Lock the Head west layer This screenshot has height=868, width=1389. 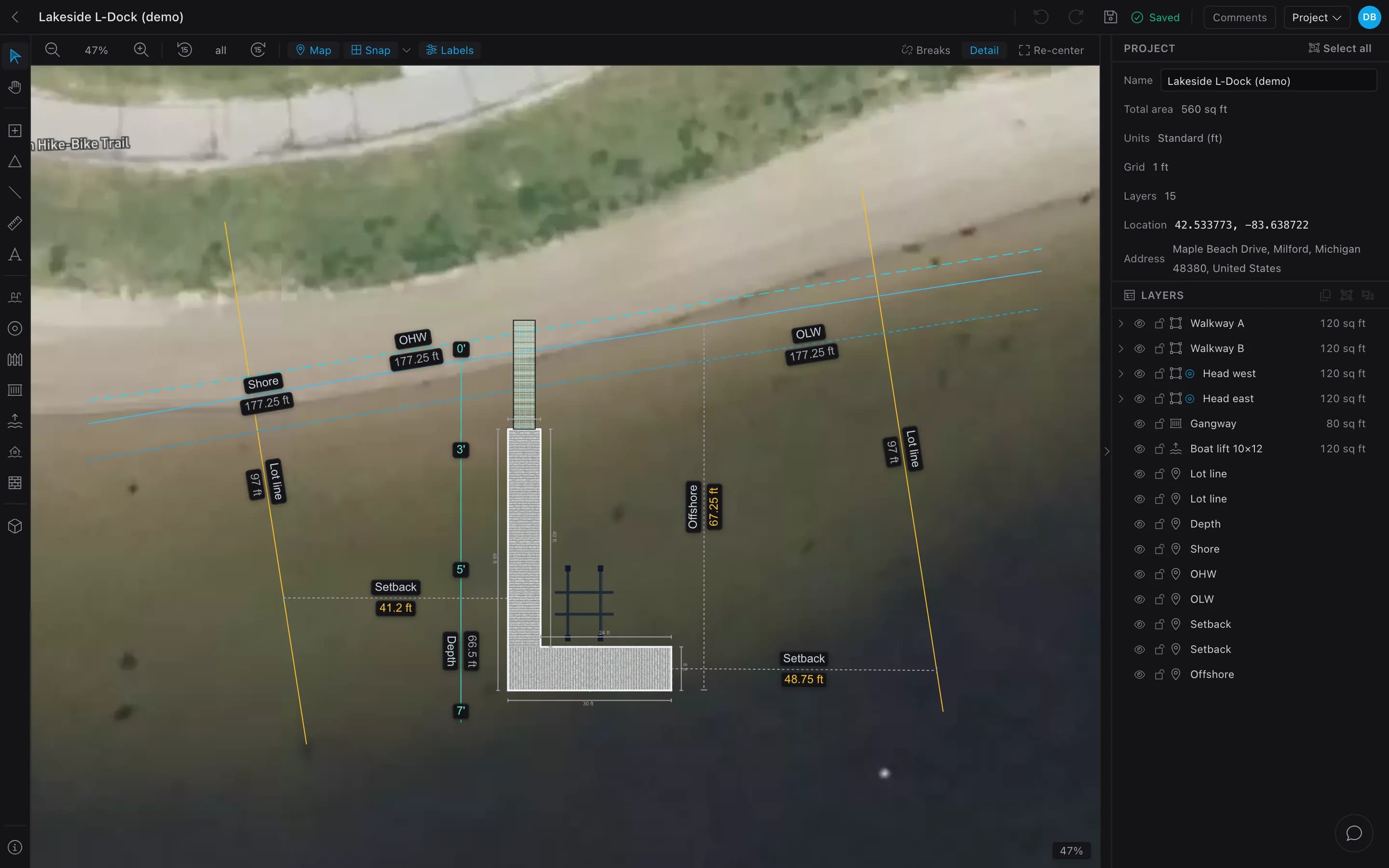coord(1159,374)
